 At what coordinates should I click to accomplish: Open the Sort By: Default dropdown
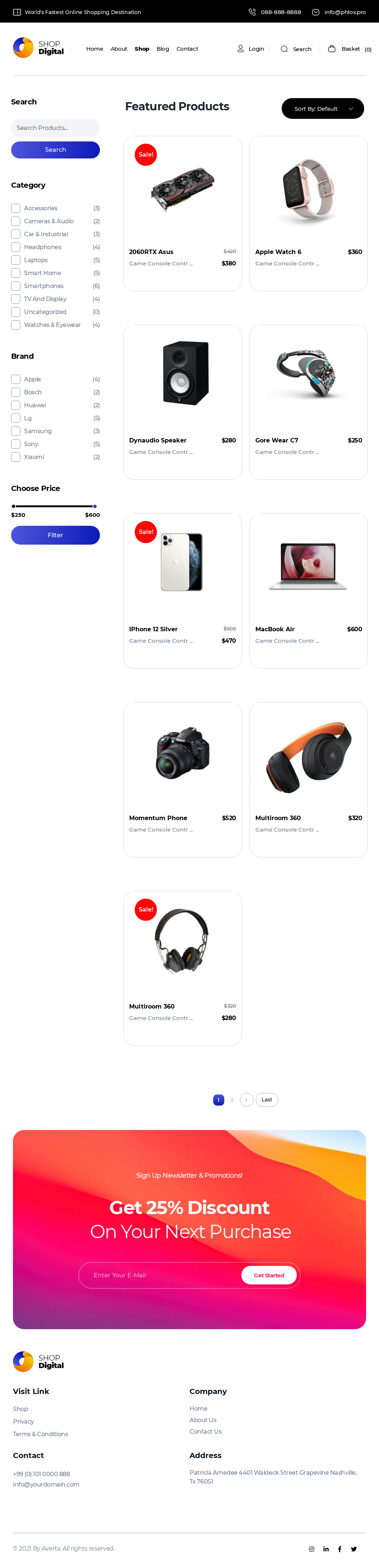(322, 108)
